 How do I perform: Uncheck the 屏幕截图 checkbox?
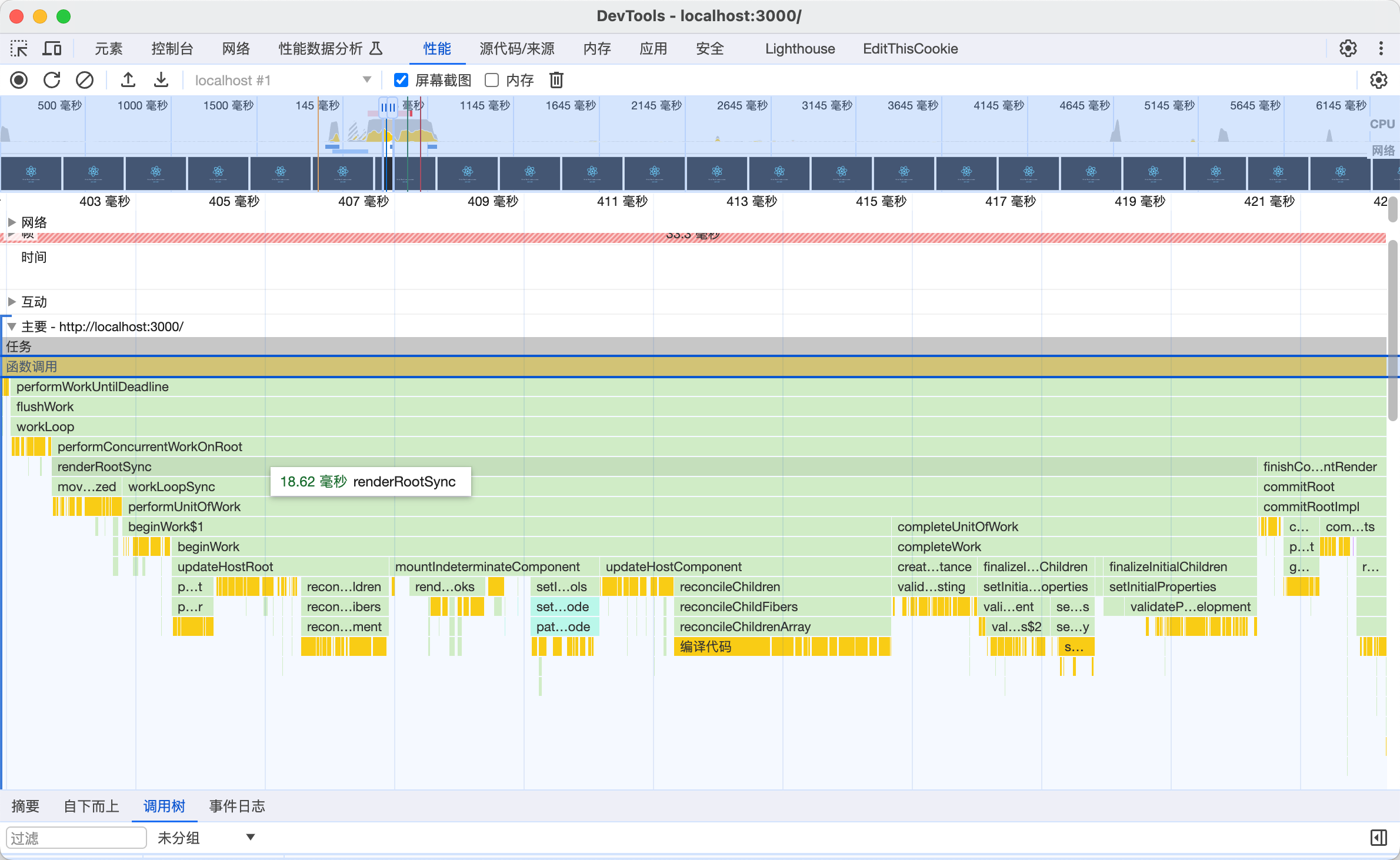tap(401, 80)
